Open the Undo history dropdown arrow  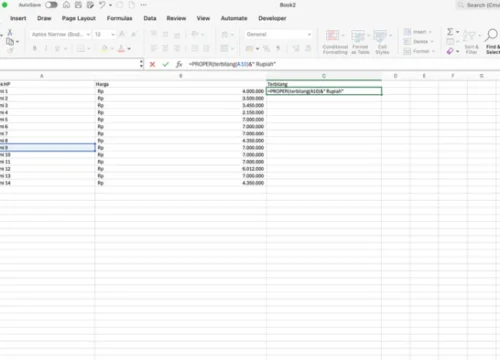click(110, 5)
